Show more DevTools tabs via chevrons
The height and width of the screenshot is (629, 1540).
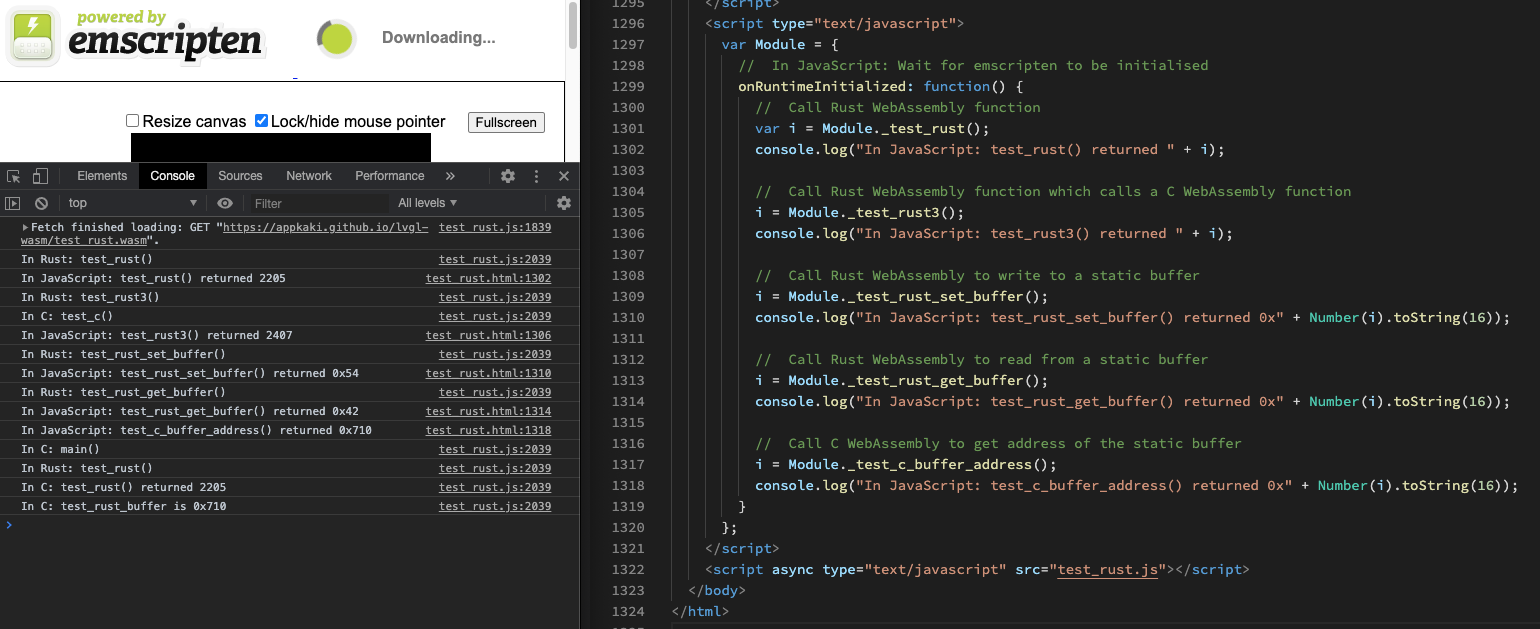click(x=450, y=176)
